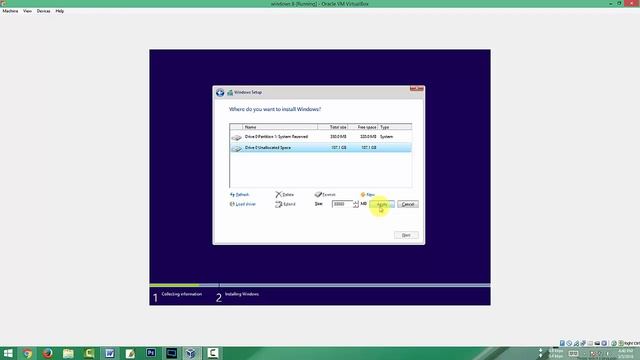Screen dimensions: 640x360
Task: Click the paint brush taskbar icon
Action: coord(130,353)
